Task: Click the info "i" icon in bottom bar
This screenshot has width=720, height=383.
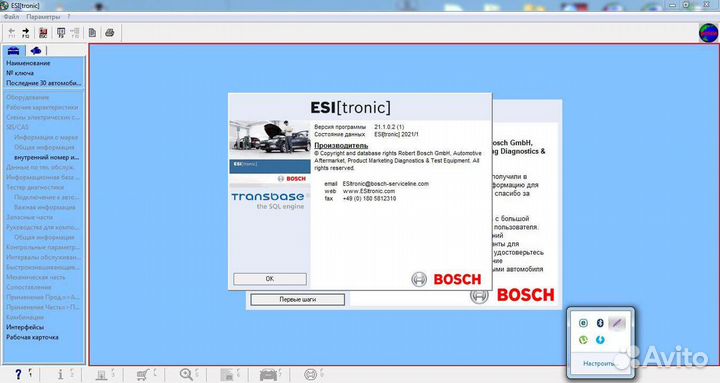Action: coord(60,375)
